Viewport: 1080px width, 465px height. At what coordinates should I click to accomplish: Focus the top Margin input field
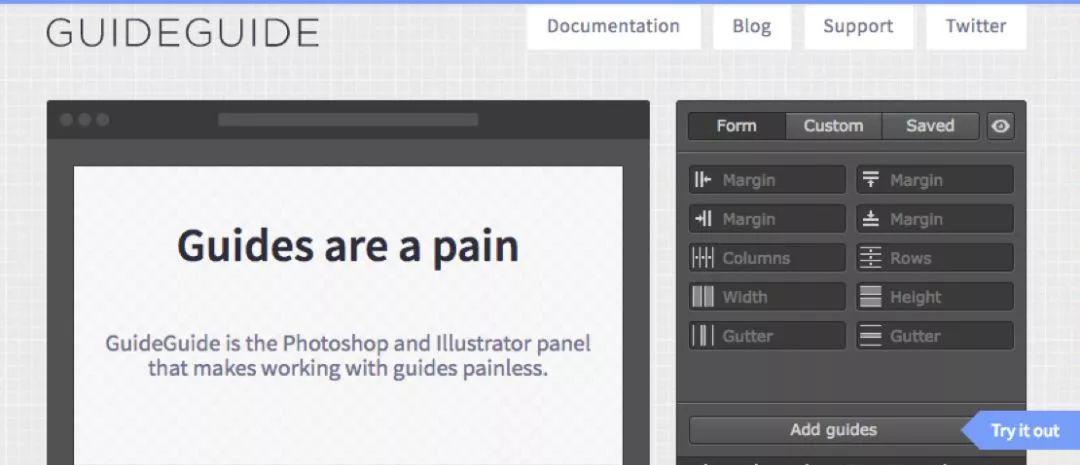click(935, 180)
